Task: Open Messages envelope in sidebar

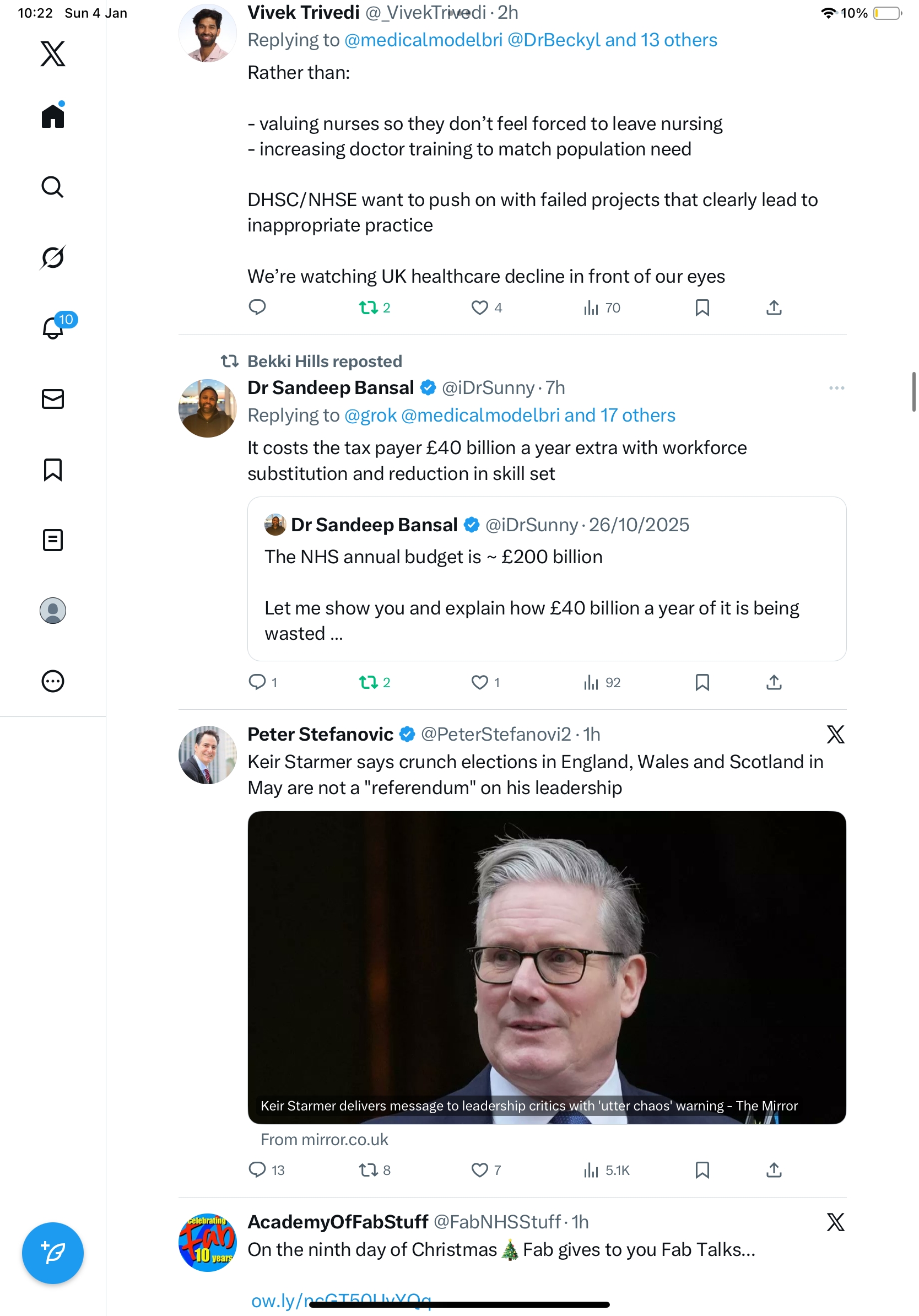Action: 53,399
